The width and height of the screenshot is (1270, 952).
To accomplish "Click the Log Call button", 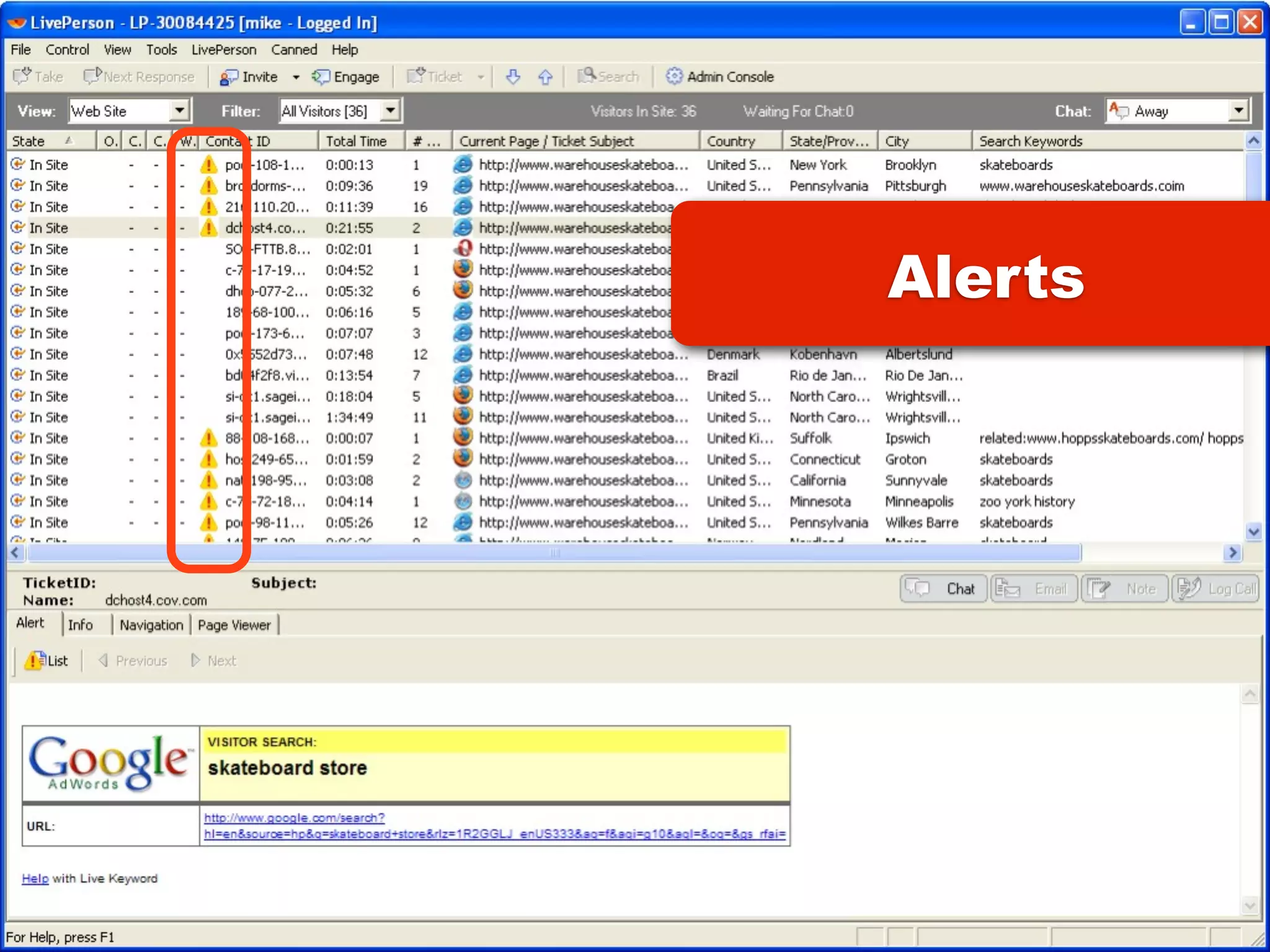I will [x=1215, y=589].
